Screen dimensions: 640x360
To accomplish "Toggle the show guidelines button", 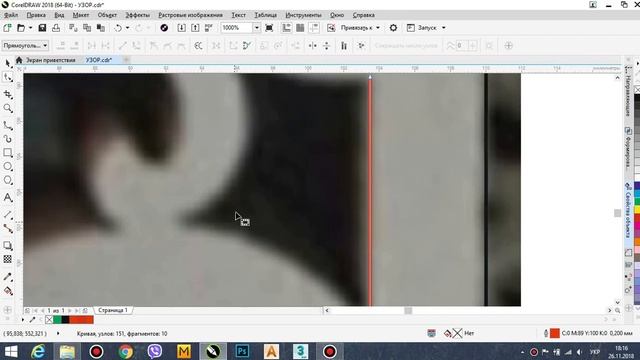I will click(314, 28).
